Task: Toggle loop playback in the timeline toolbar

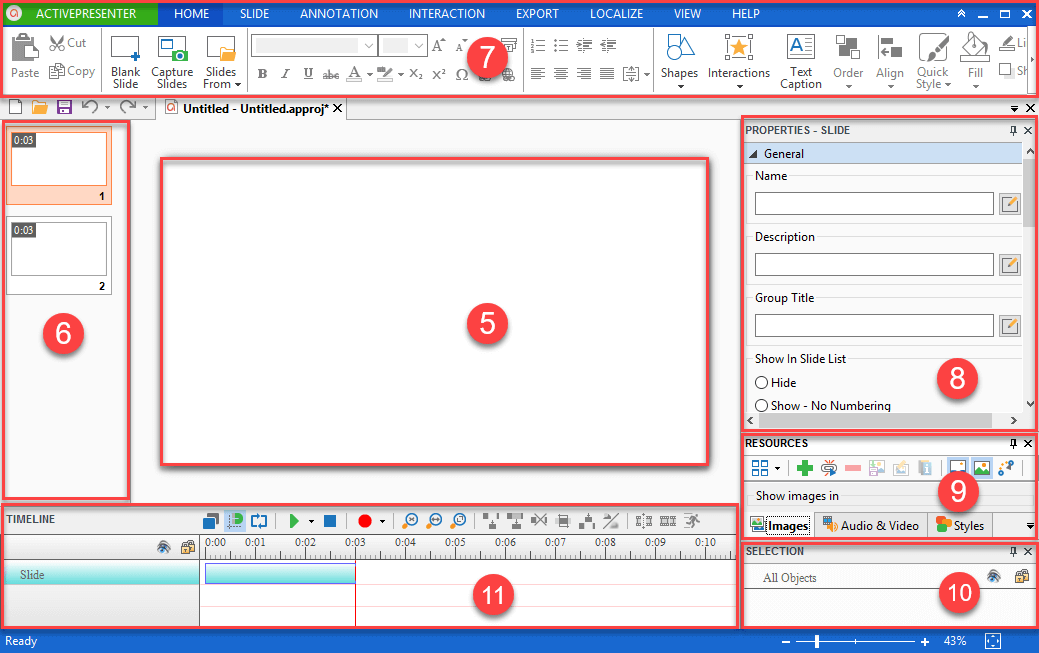Action: (x=259, y=521)
